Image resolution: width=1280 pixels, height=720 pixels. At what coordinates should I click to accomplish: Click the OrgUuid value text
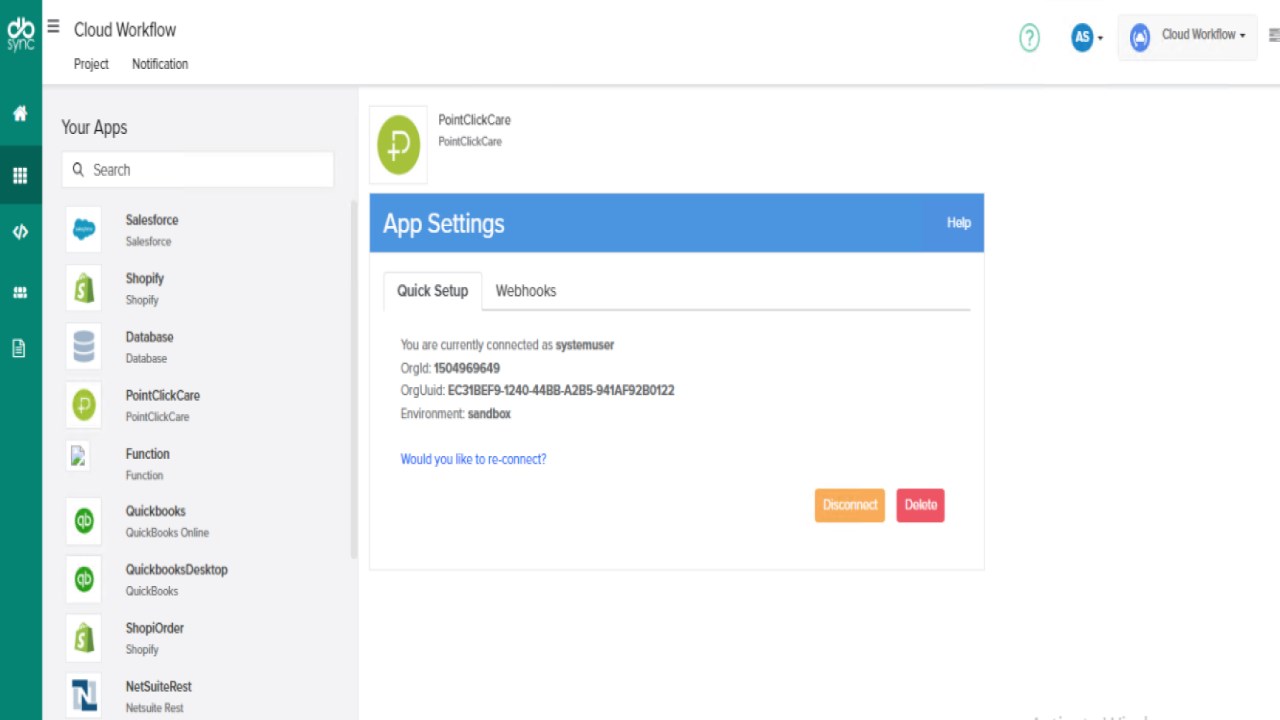[x=561, y=391]
